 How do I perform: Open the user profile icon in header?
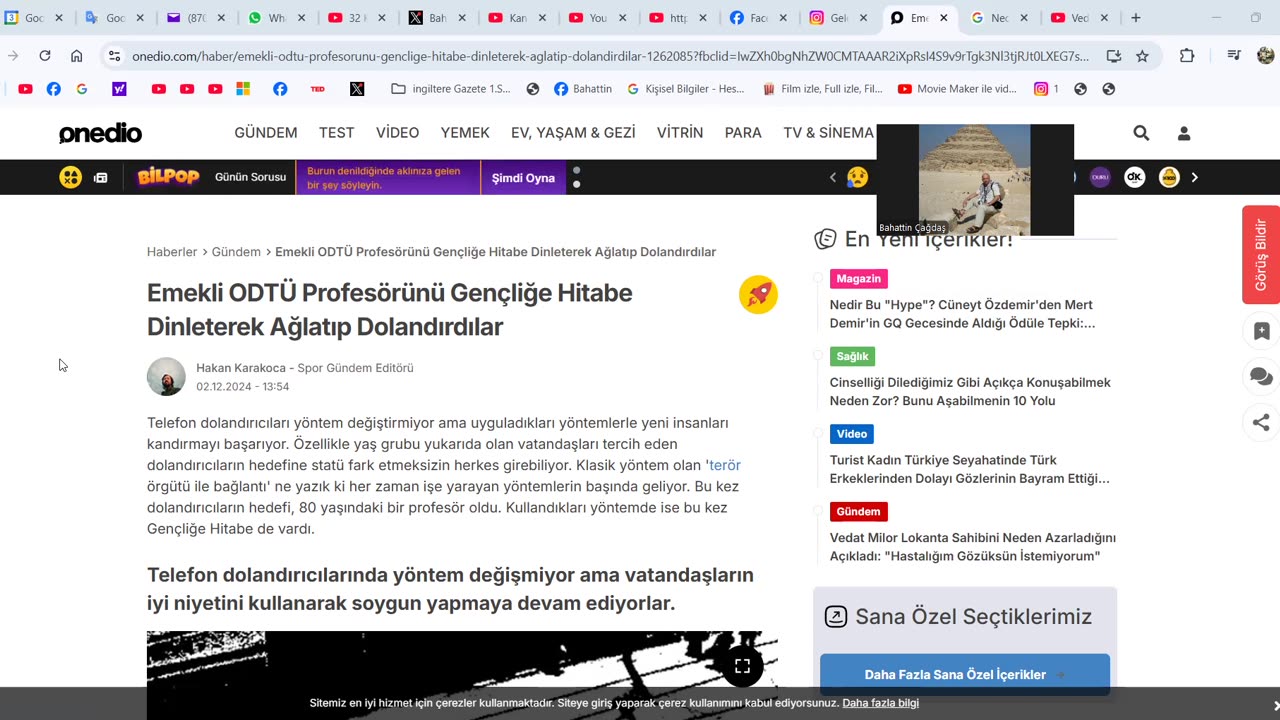(1184, 133)
